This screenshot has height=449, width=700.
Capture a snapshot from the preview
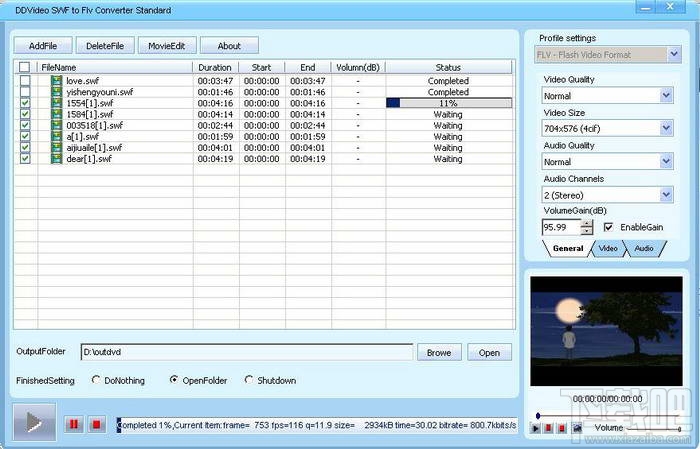(577, 428)
